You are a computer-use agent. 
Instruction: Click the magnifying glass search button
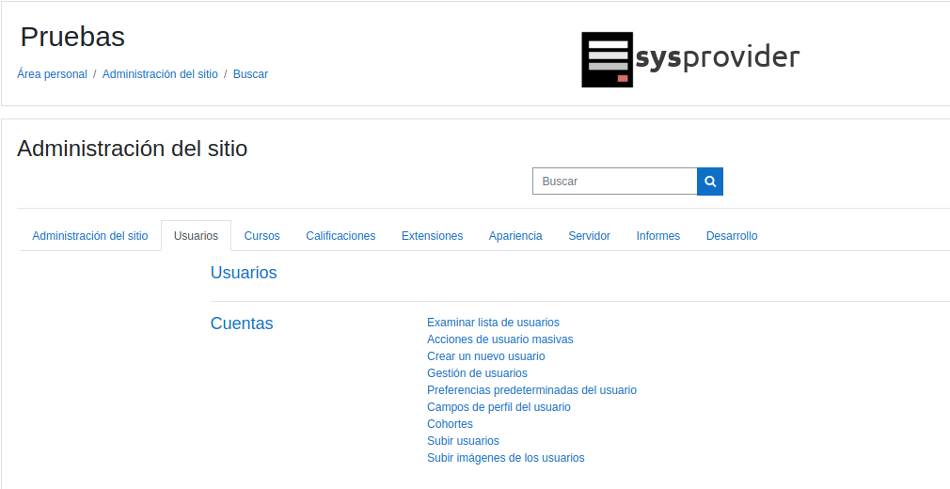click(x=710, y=182)
